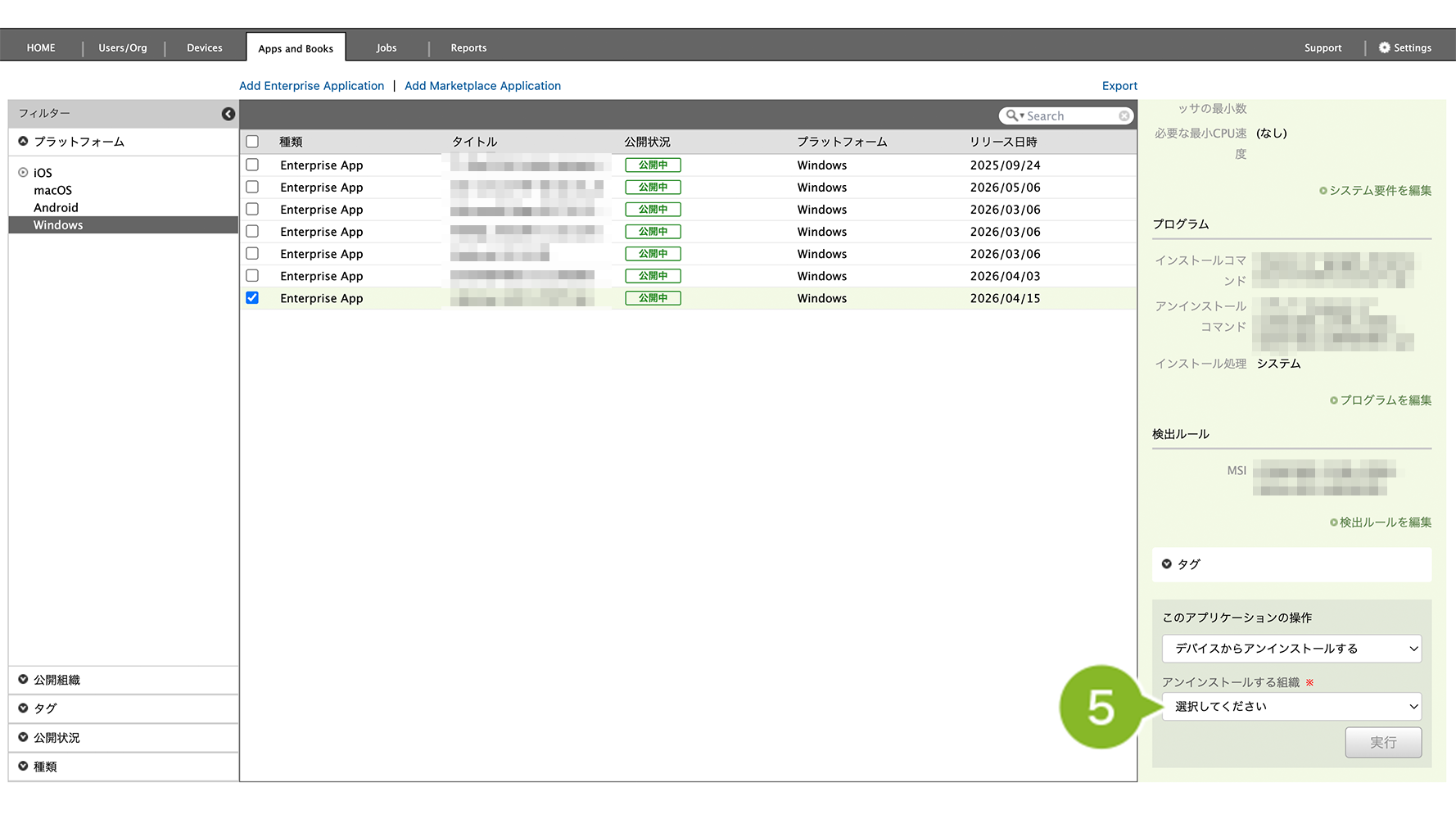This screenshot has height=819, width=1456.
Task: Open the HOME tab
Action: [x=41, y=48]
